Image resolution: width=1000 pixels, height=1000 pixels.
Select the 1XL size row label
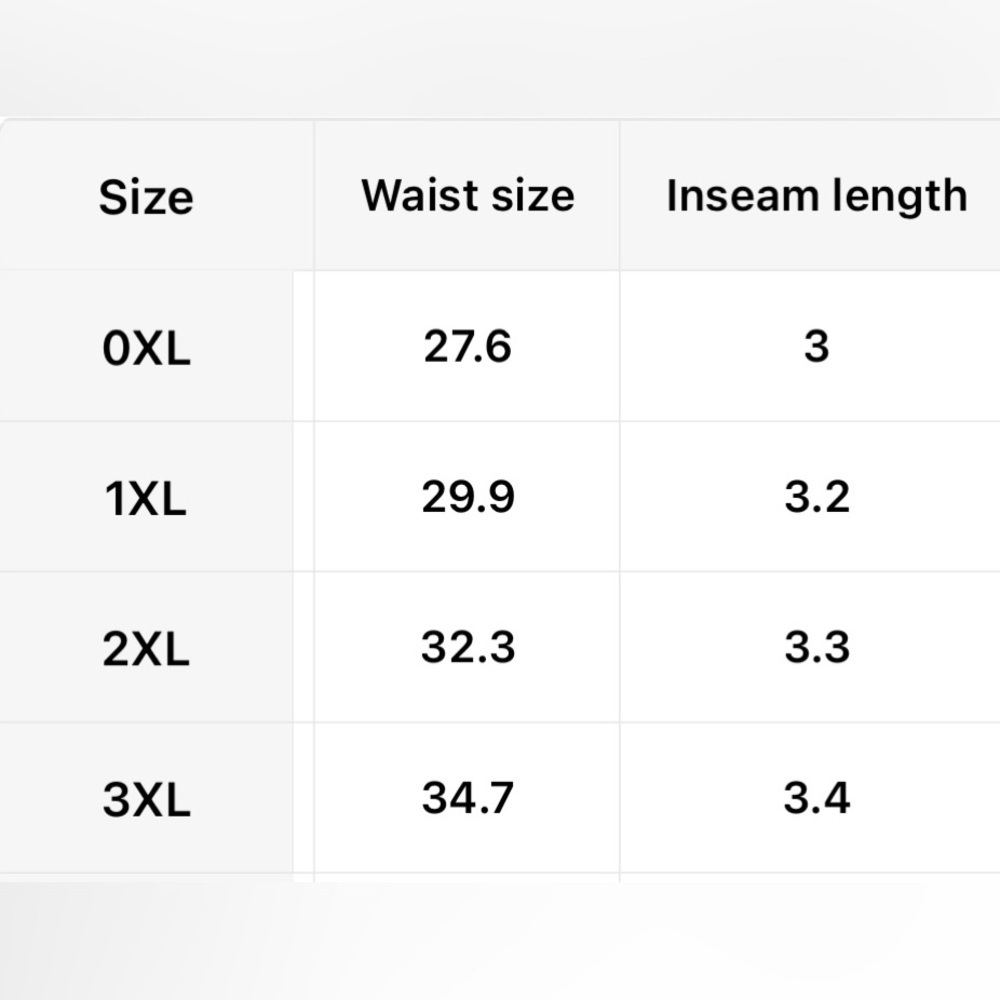(146, 499)
